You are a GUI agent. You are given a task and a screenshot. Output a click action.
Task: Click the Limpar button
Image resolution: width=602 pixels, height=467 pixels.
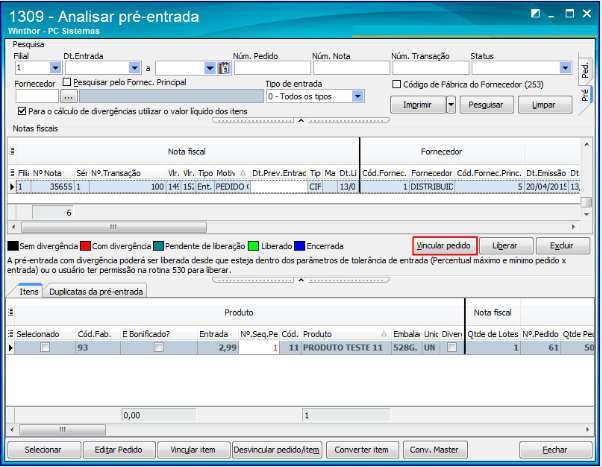pos(544,105)
